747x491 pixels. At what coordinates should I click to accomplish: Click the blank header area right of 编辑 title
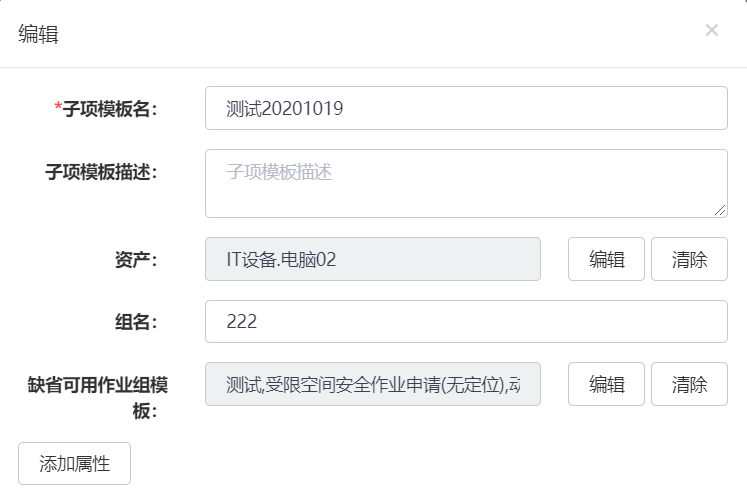pos(380,34)
